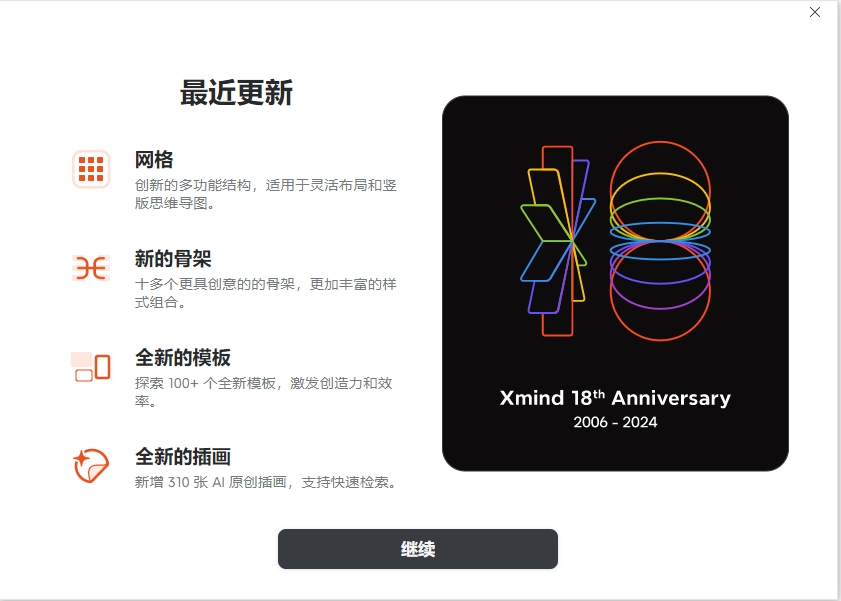Click the new skeleton (新的骨架) icon
The width and height of the screenshot is (841, 601).
[x=91, y=268]
